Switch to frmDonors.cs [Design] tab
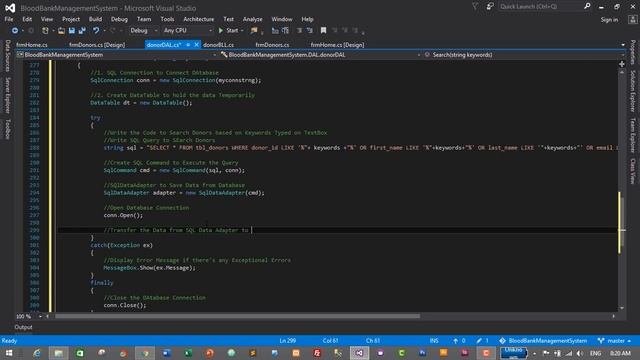The image size is (640, 360). 97,45
